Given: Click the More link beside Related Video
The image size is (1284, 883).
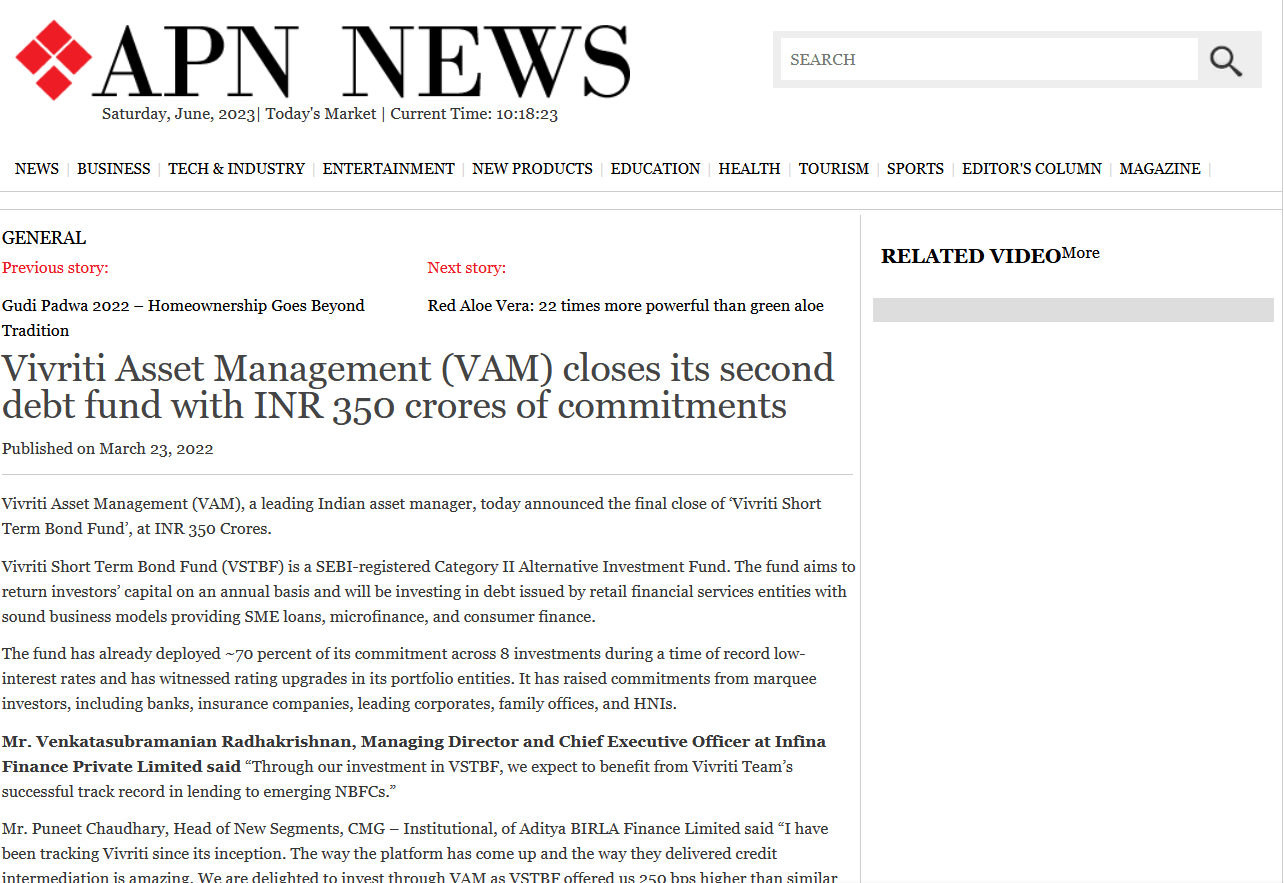Looking at the screenshot, I should 1080,253.
